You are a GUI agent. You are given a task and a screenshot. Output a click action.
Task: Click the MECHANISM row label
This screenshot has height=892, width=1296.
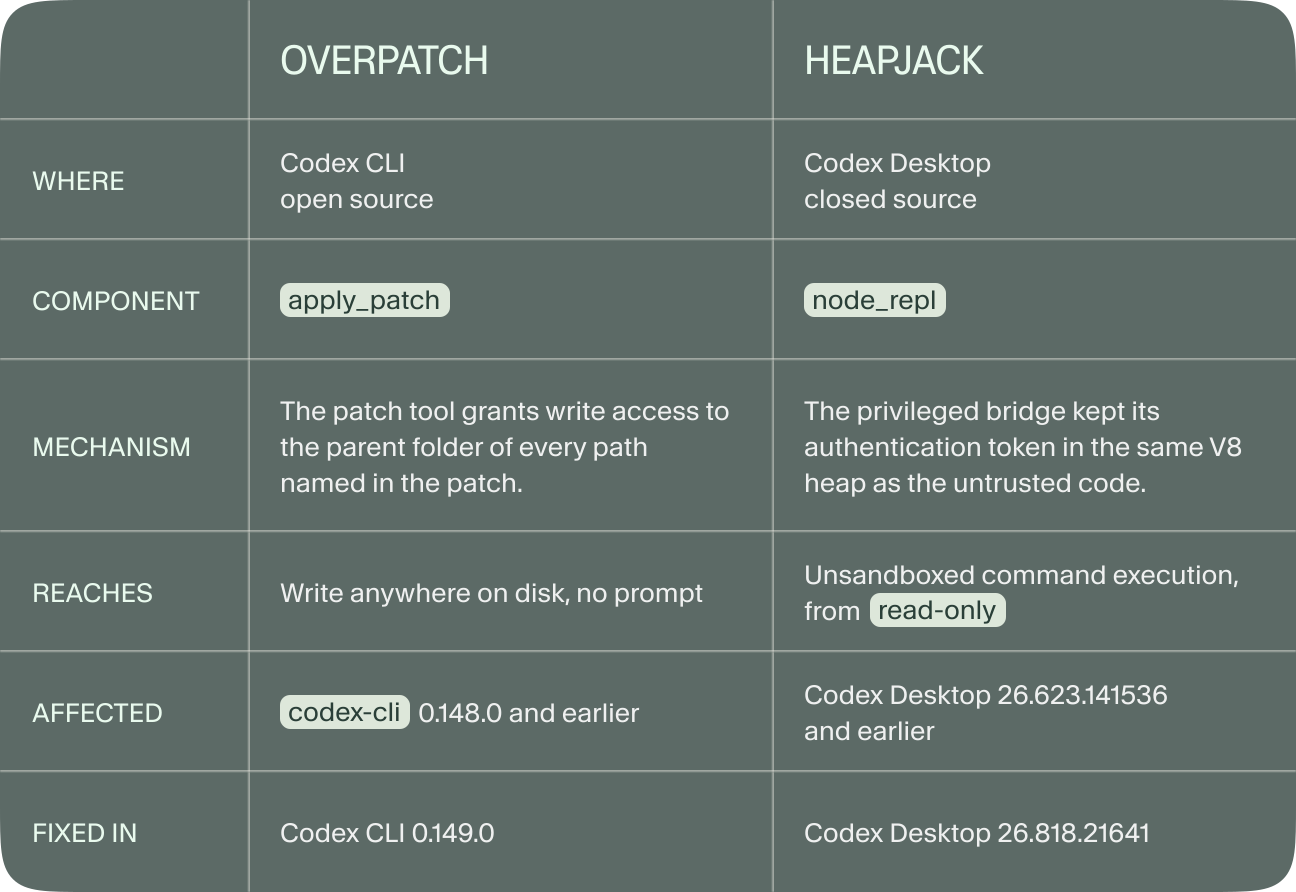[x=111, y=447]
